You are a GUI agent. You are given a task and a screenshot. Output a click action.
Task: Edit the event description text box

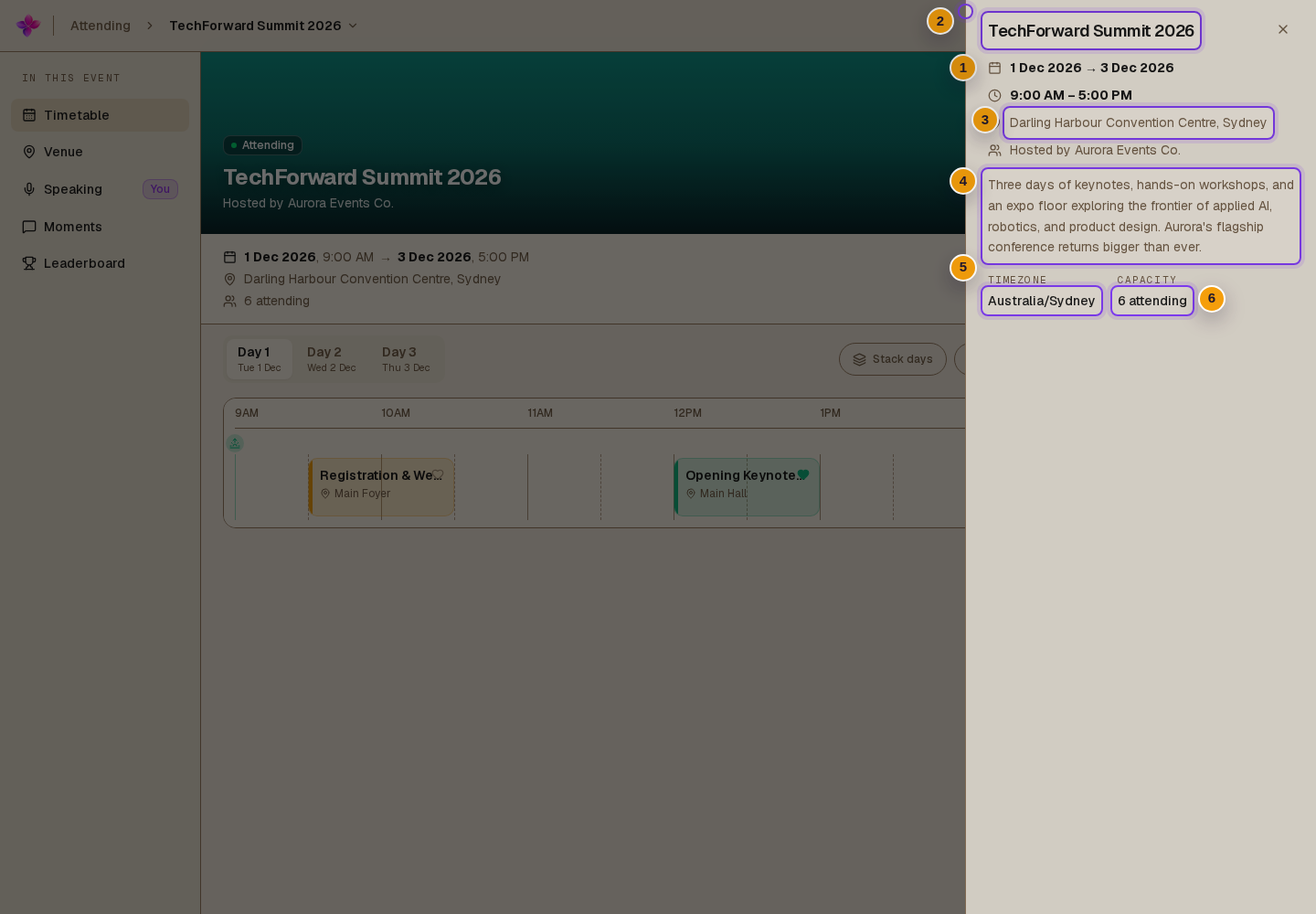pyautogui.click(x=1141, y=216)
